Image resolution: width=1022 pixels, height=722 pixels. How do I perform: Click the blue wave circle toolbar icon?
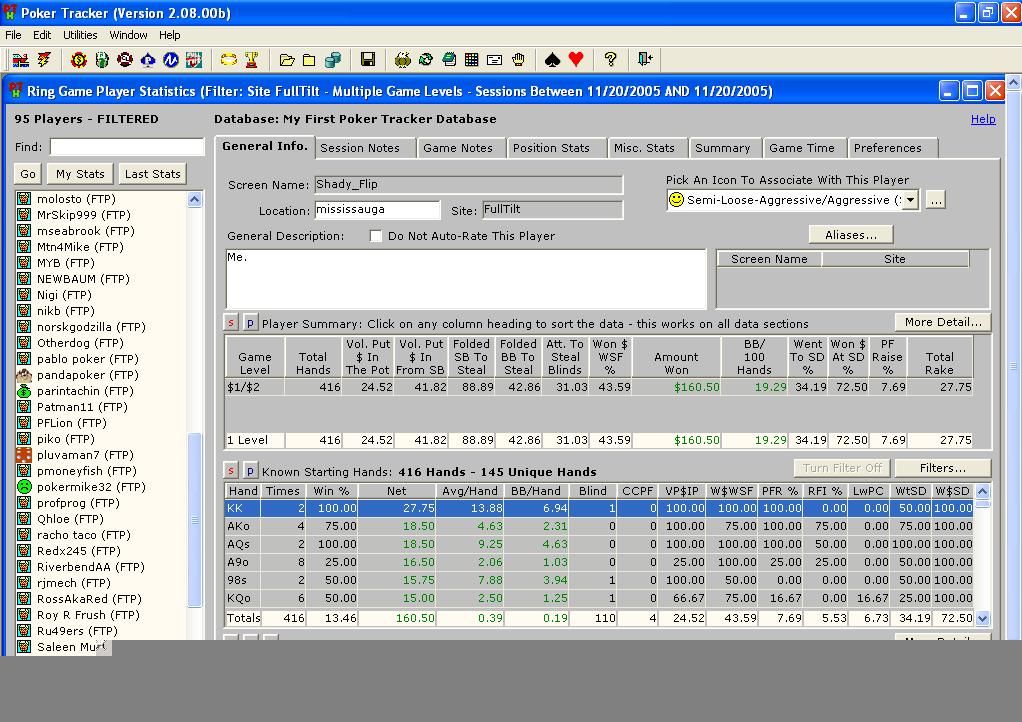[x=171, y=60]
